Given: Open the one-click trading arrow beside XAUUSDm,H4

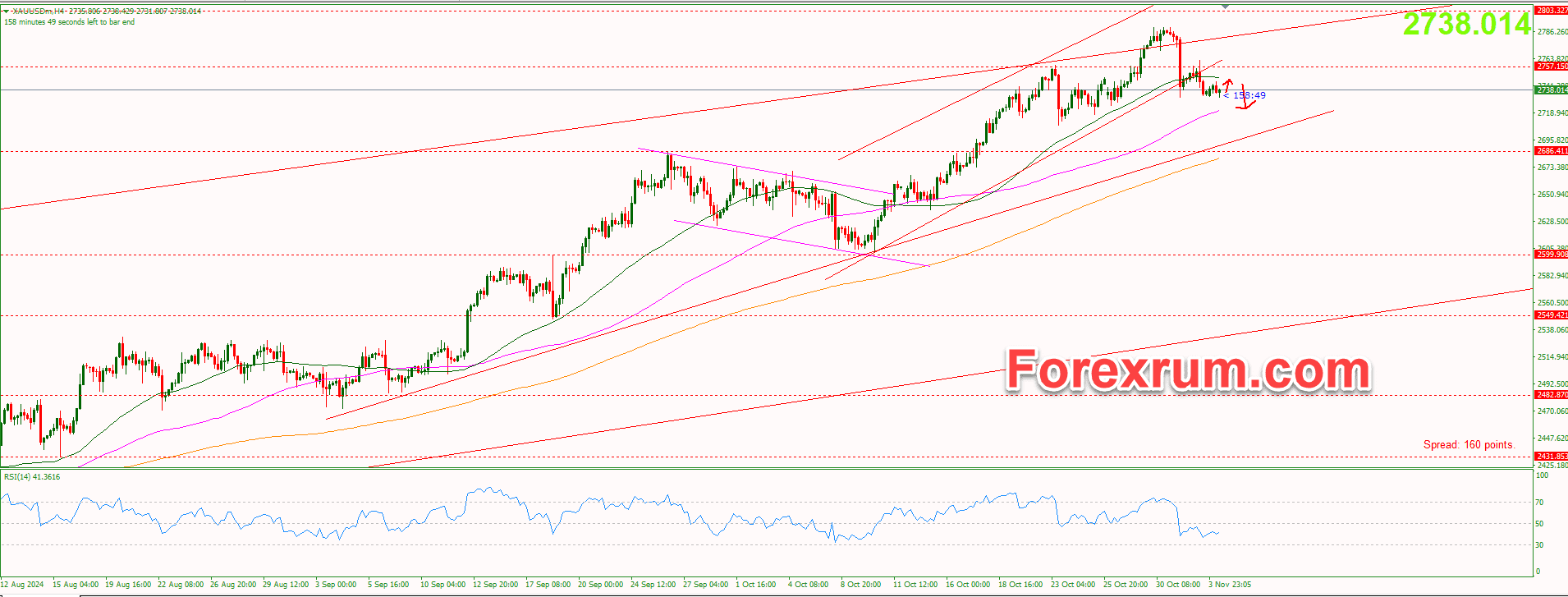Looking at the screenshot, I should tap(7, 11).
